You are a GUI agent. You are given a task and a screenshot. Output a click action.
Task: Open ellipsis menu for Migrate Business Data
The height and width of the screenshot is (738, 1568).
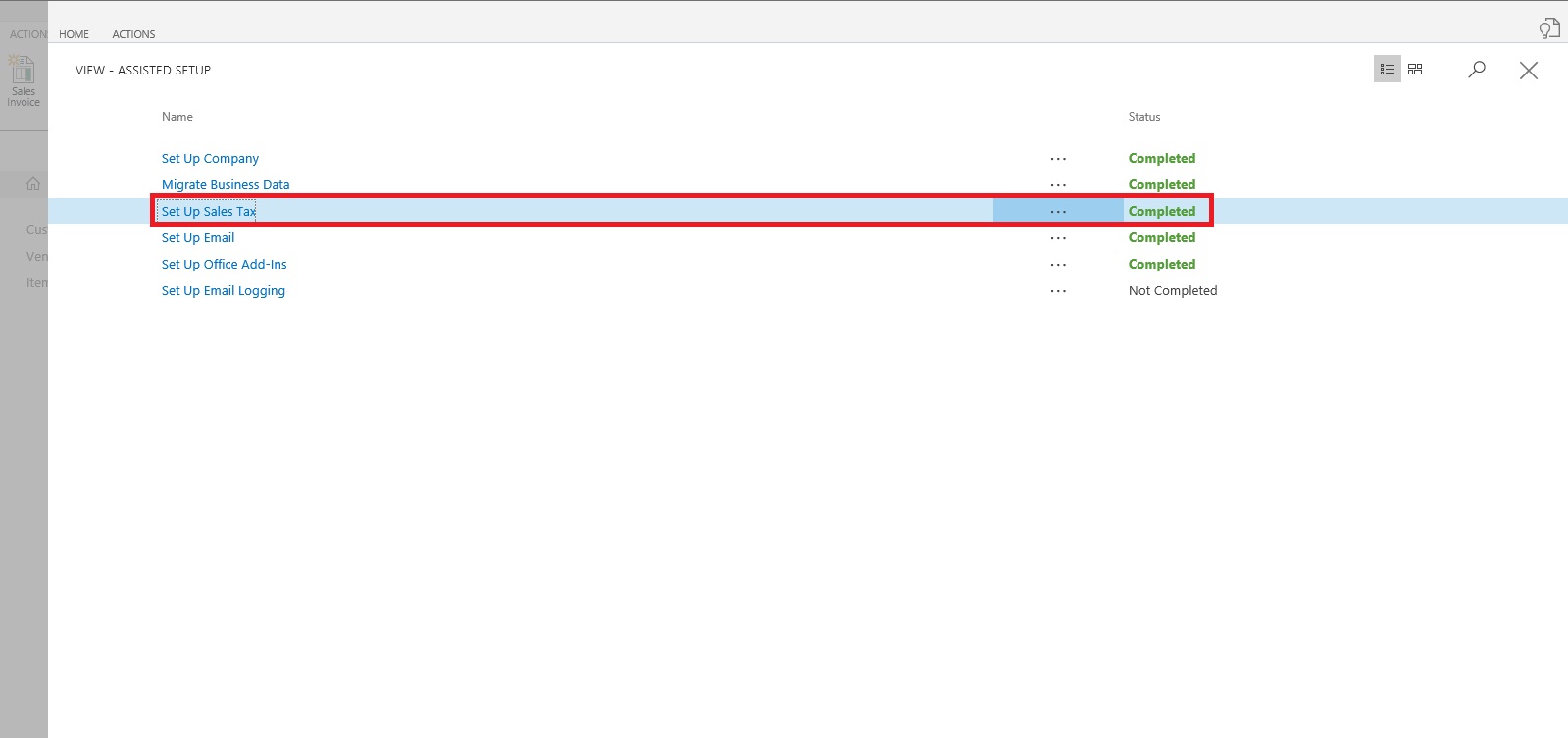(x=1058, y=185)
